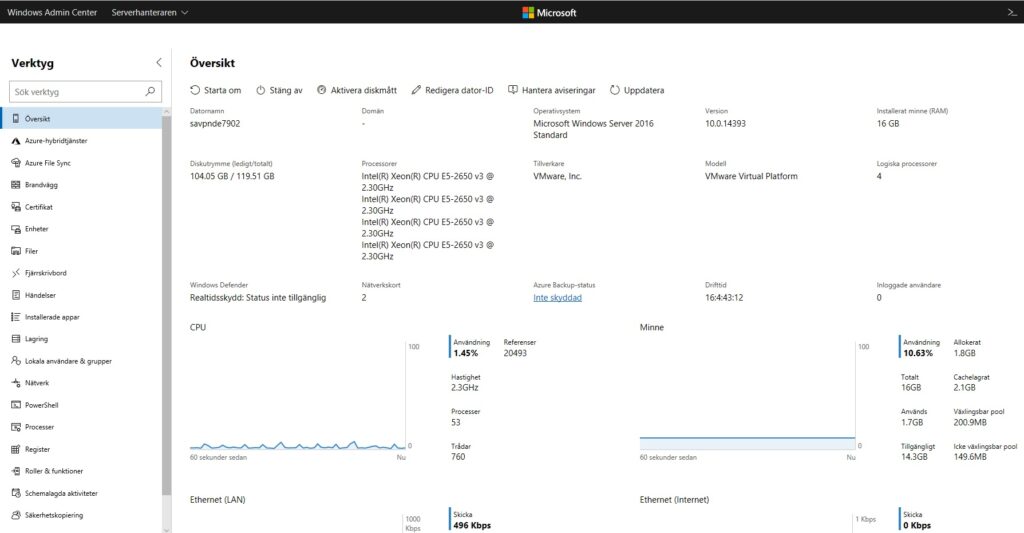Select version 10.0.14393 text

click(x=725, y=123)
